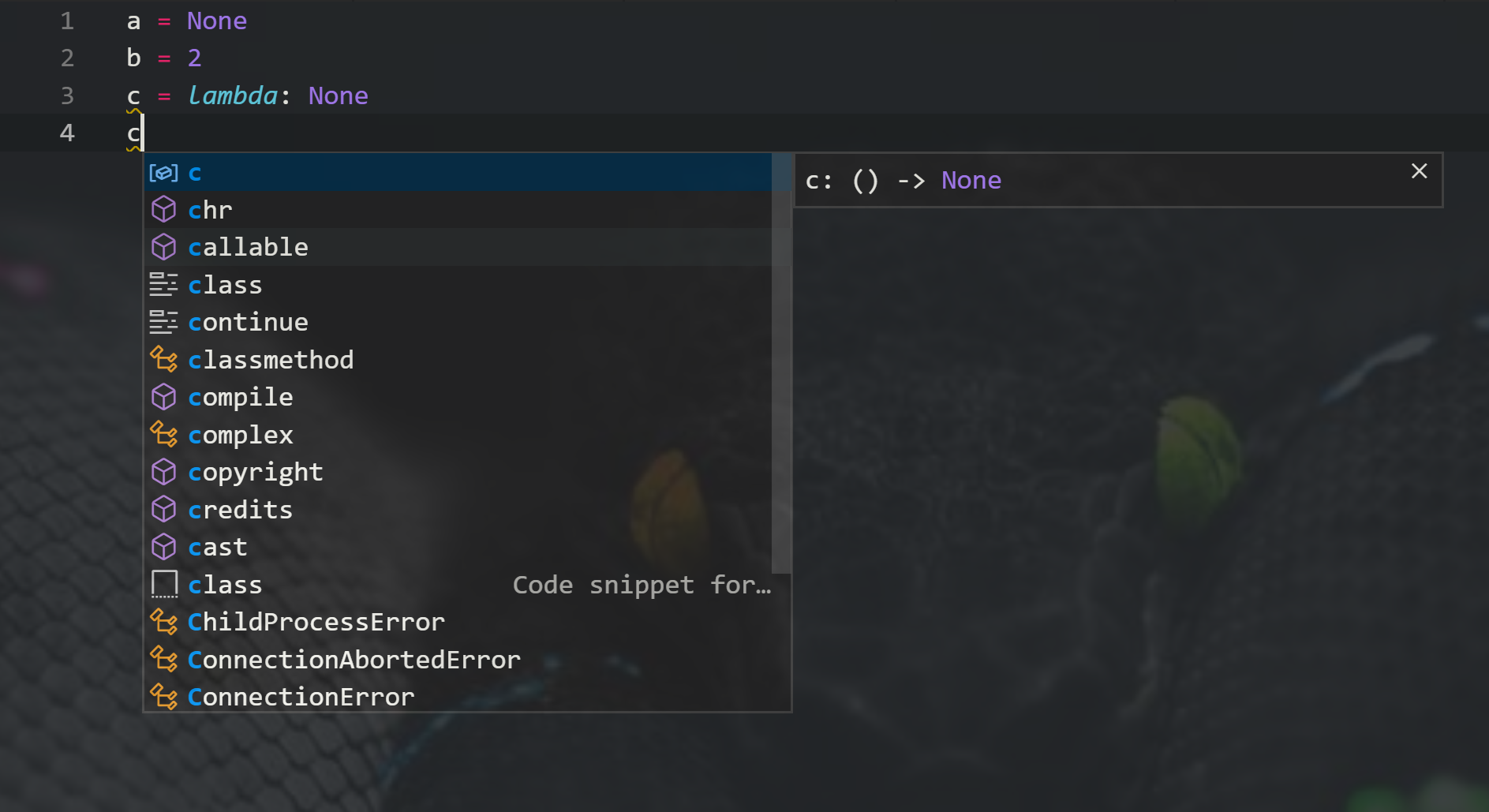Click the variable icon beside suggestion 'c'
Screen dimensions: 1489x812
(163, 173)
